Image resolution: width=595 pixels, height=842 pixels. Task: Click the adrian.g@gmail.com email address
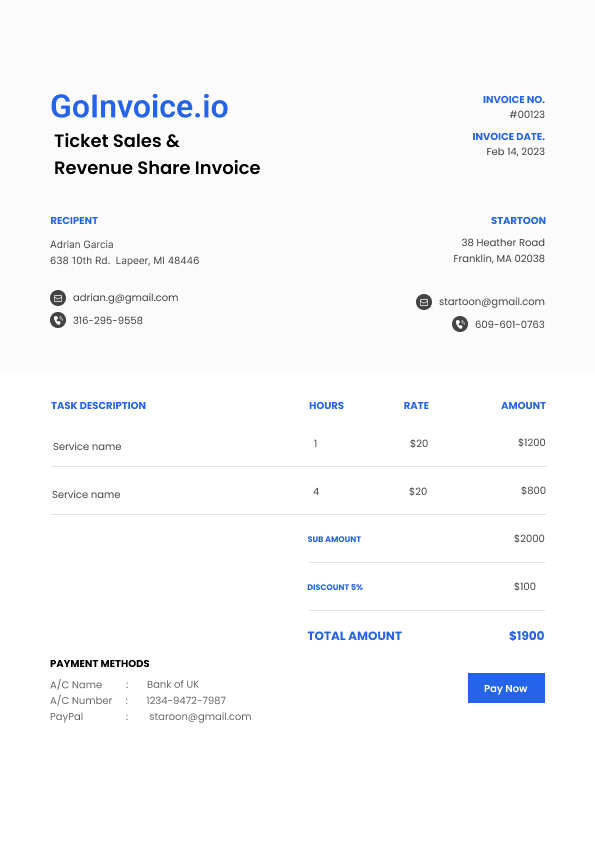(x=126, y=297)
